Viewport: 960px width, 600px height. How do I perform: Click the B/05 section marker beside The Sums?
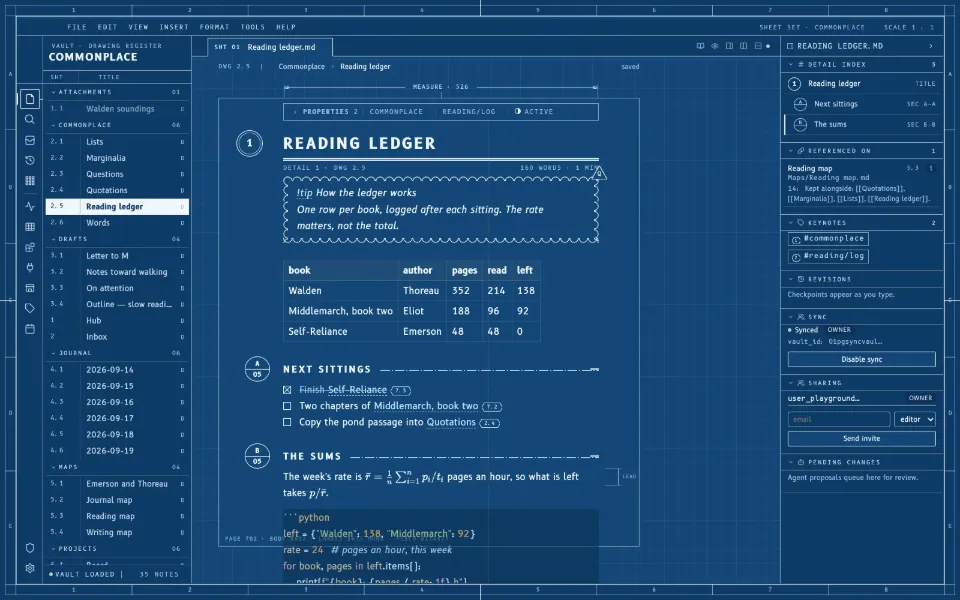tap(257, 456)
